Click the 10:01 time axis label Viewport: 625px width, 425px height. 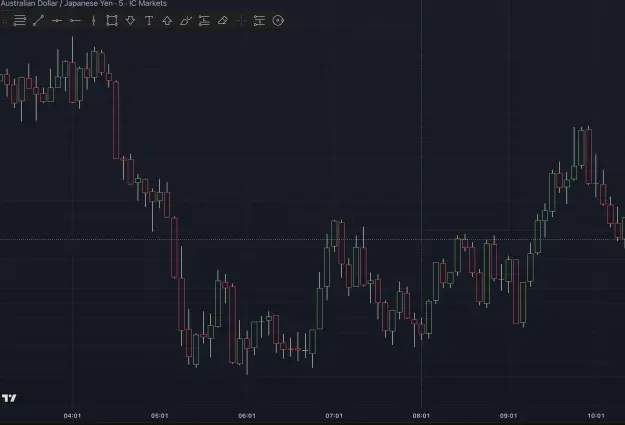coord(596,416)
